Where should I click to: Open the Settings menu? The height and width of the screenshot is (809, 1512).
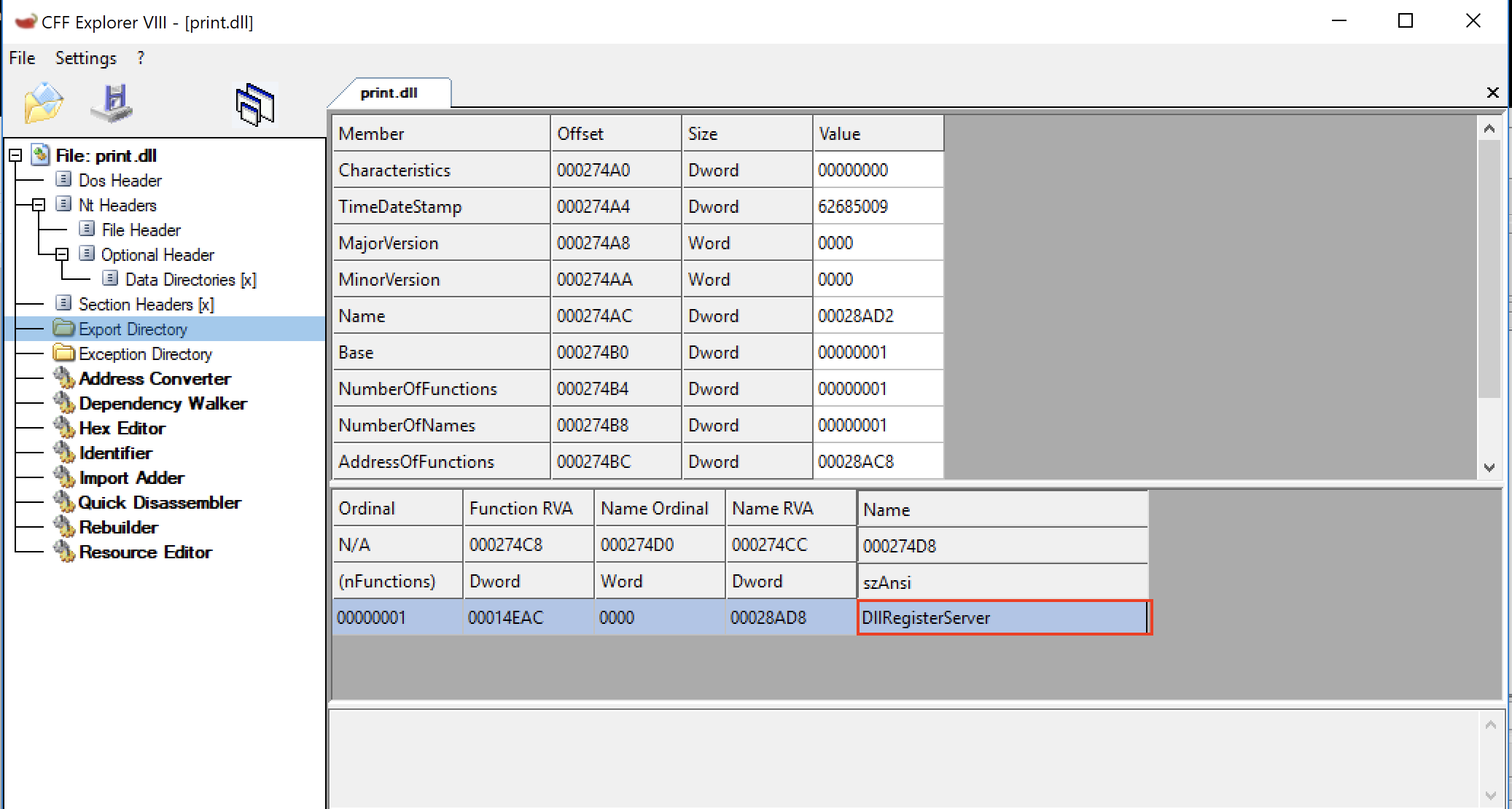tap(86, 58)
